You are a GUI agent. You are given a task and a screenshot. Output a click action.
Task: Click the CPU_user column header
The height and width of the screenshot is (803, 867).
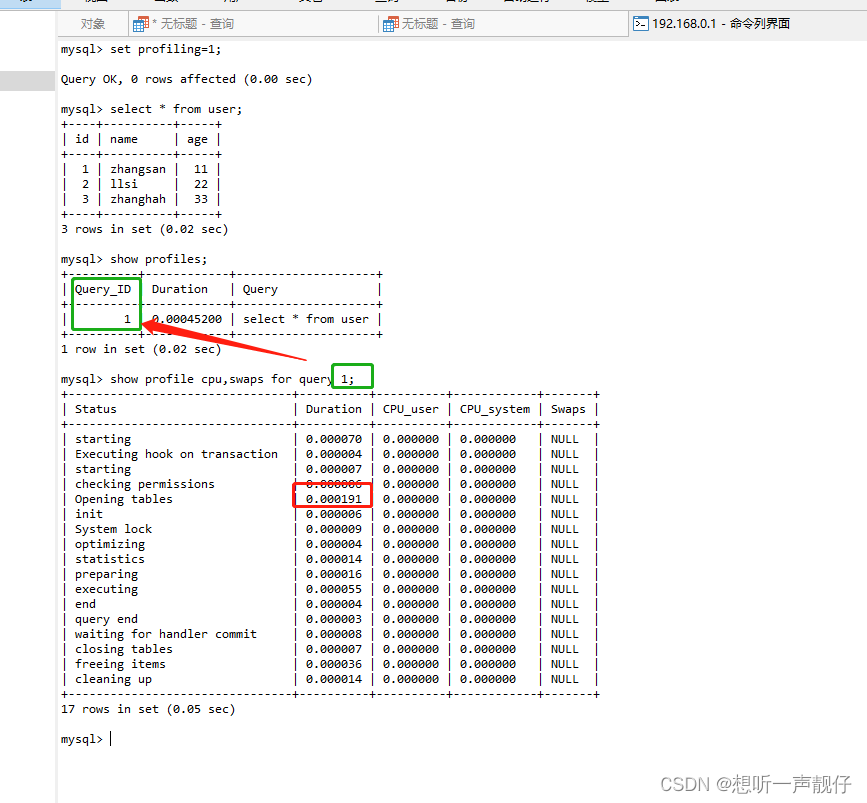coord(410,409)
